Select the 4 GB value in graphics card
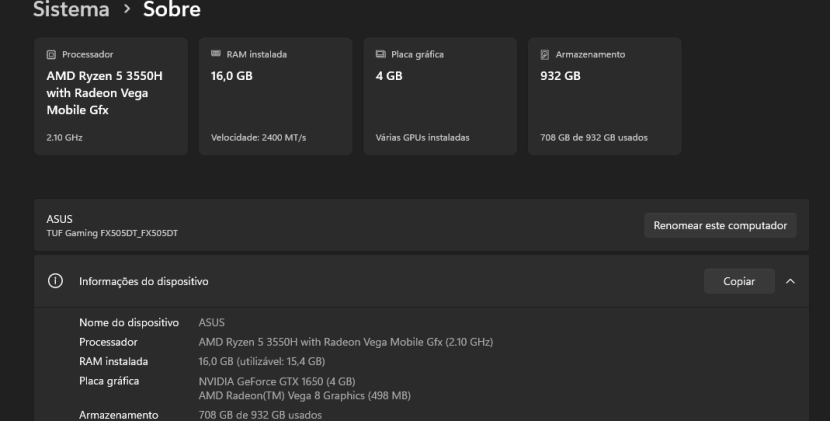This screenshot has width=830, height=421. click(389, 76)
